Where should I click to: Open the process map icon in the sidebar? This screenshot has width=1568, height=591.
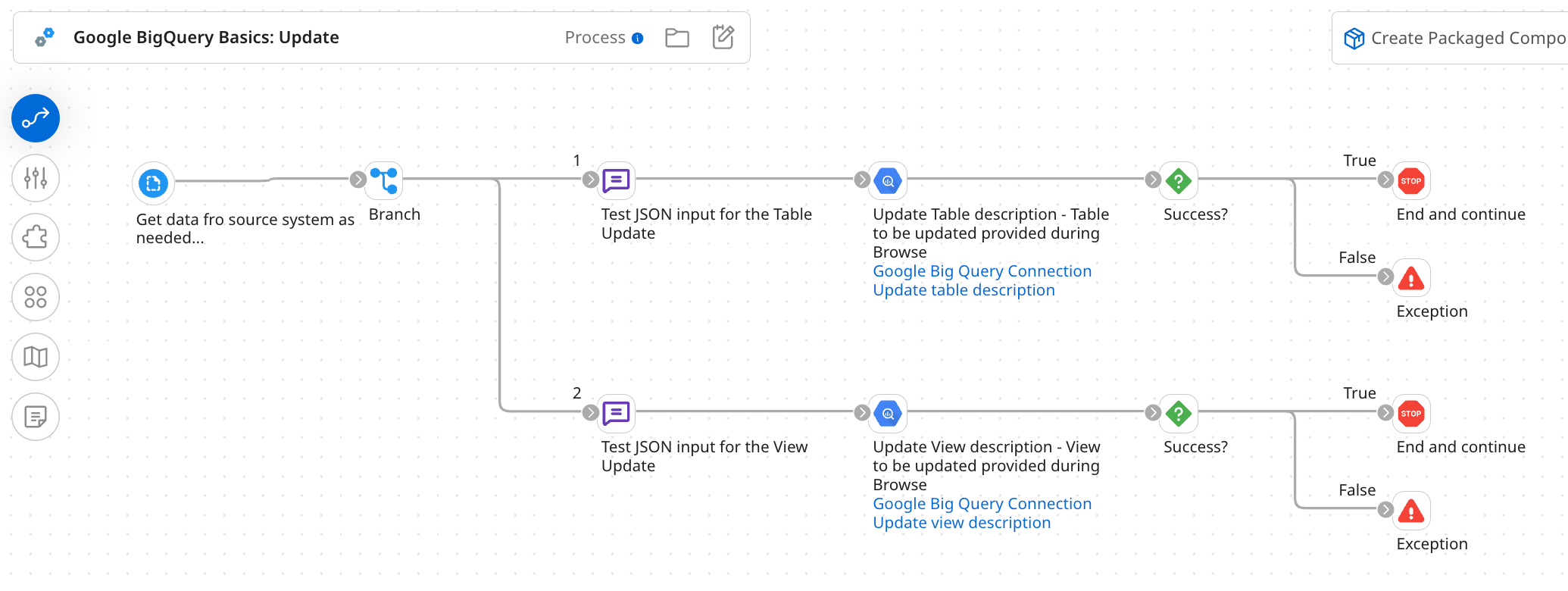35,357
